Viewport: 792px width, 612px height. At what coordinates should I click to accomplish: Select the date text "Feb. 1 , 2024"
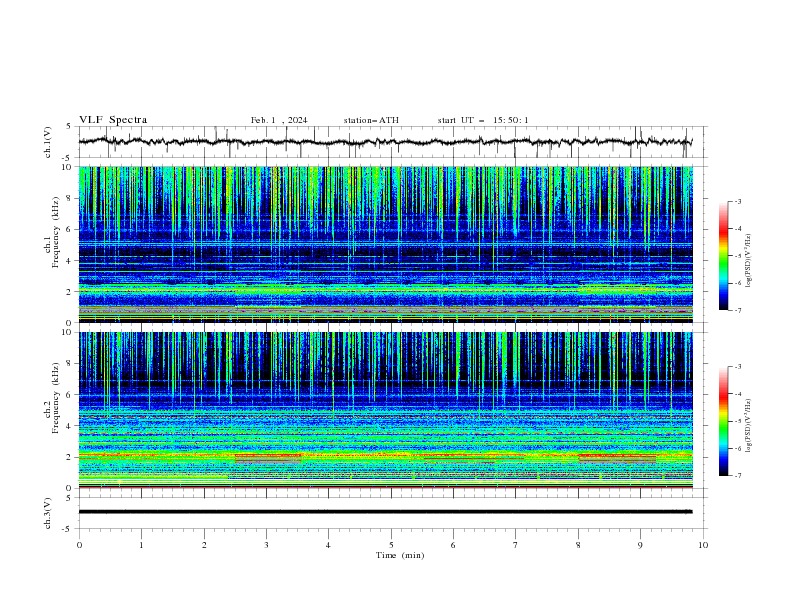click(x=279, y=120)
